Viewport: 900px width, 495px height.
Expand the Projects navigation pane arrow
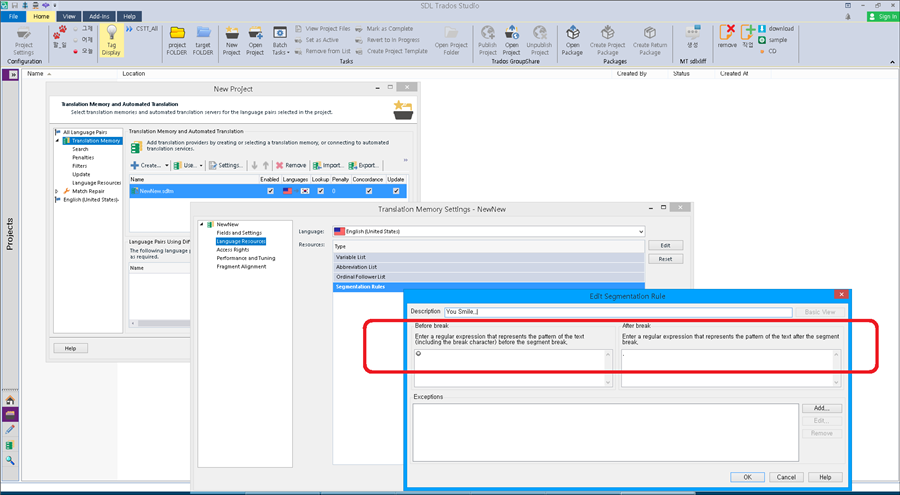pyautogui.click(x=11, y=75)
